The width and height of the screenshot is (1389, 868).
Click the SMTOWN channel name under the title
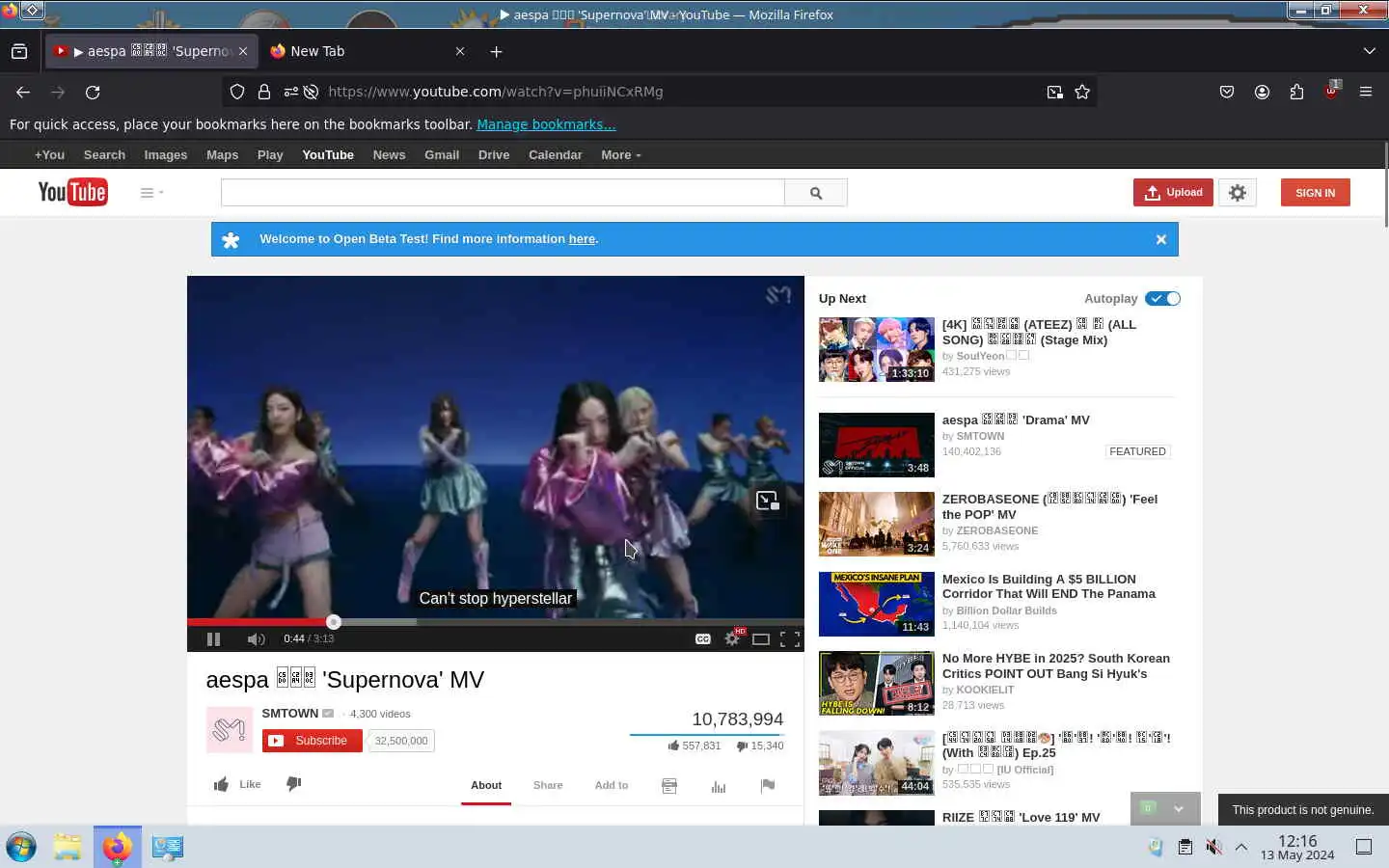290,714
